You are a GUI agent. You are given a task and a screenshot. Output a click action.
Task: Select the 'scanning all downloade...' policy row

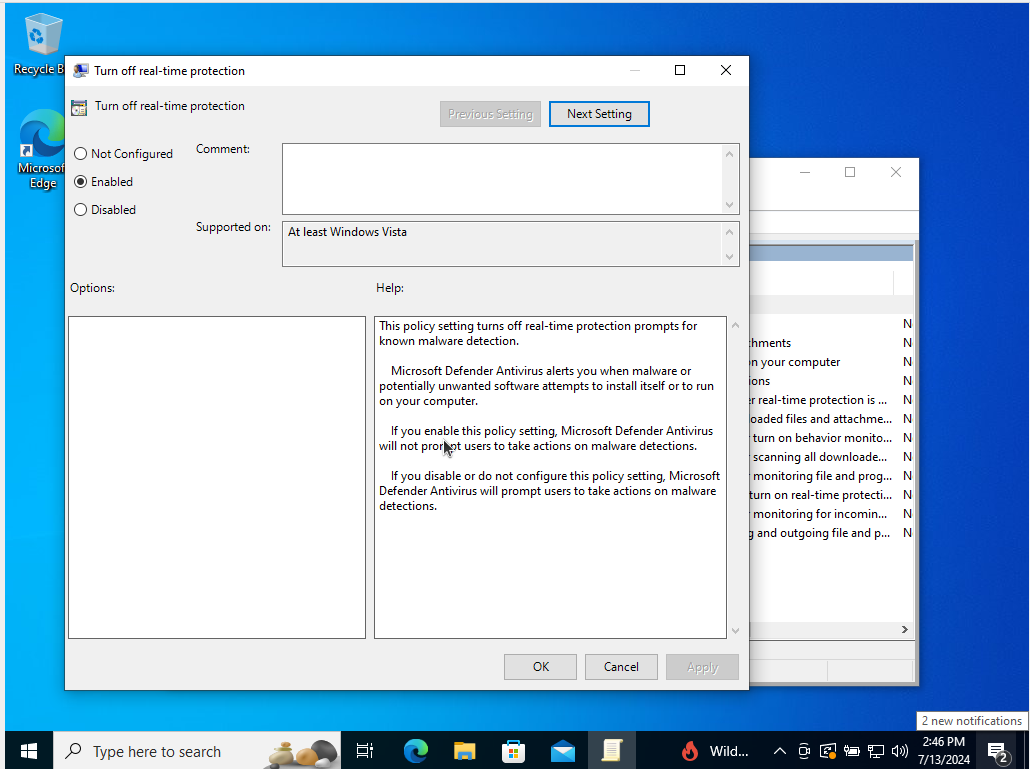pyautogui.click(x=831, y=457)
